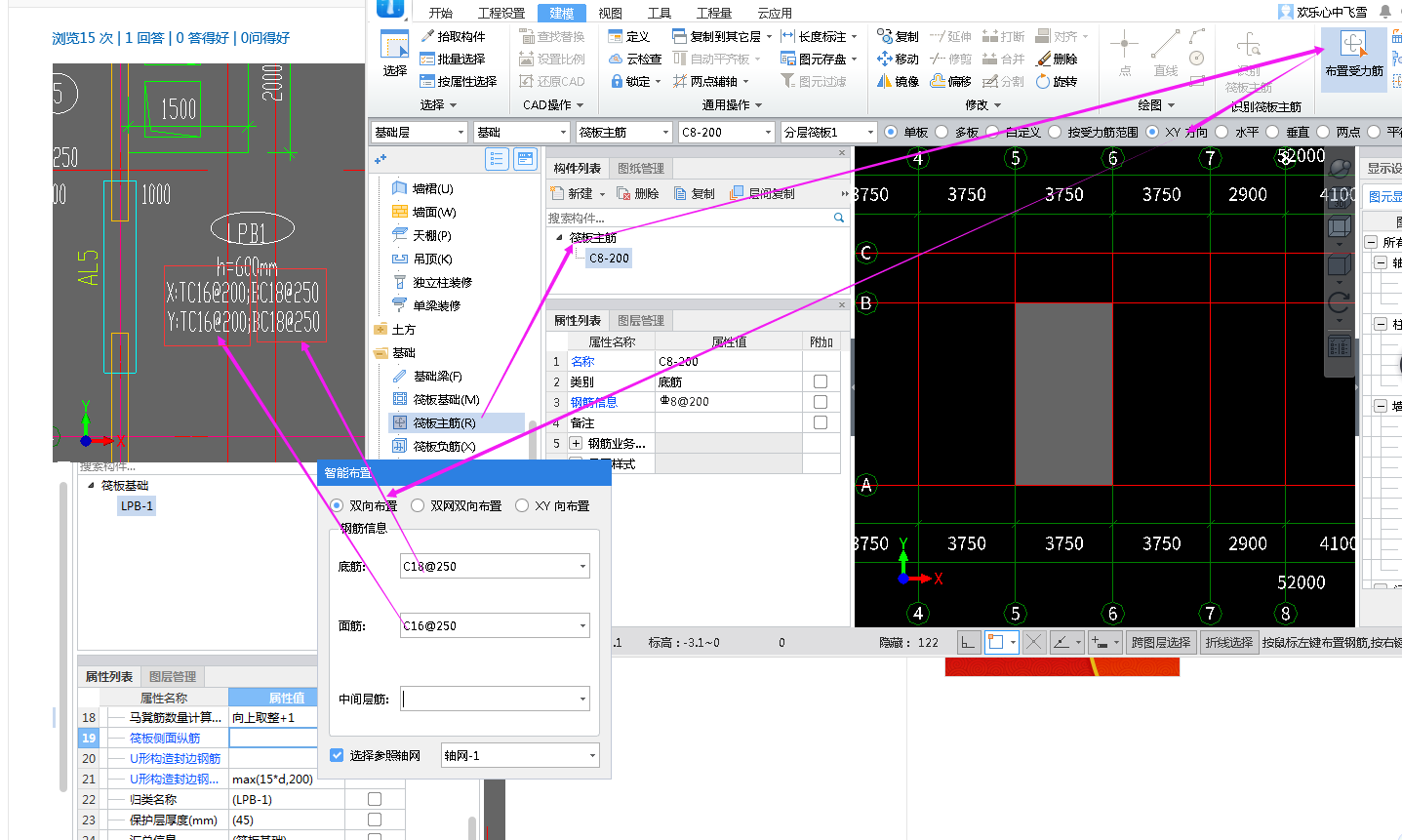Activate the large 选择 selection tool
Screen dimensions: 1402x840
(394, 55)
